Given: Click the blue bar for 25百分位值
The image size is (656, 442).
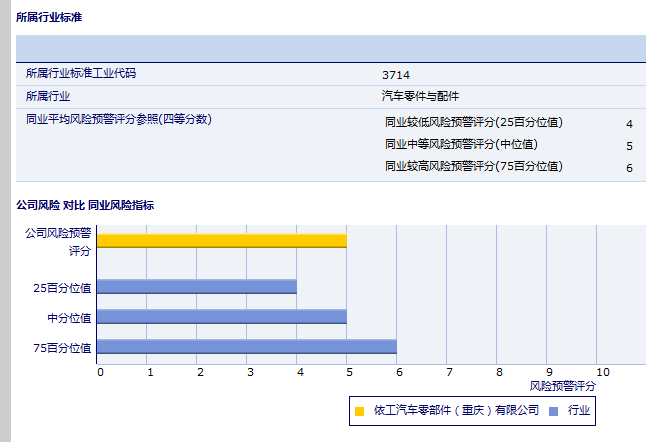Looking at the screenshot, I should coord(196,287).
